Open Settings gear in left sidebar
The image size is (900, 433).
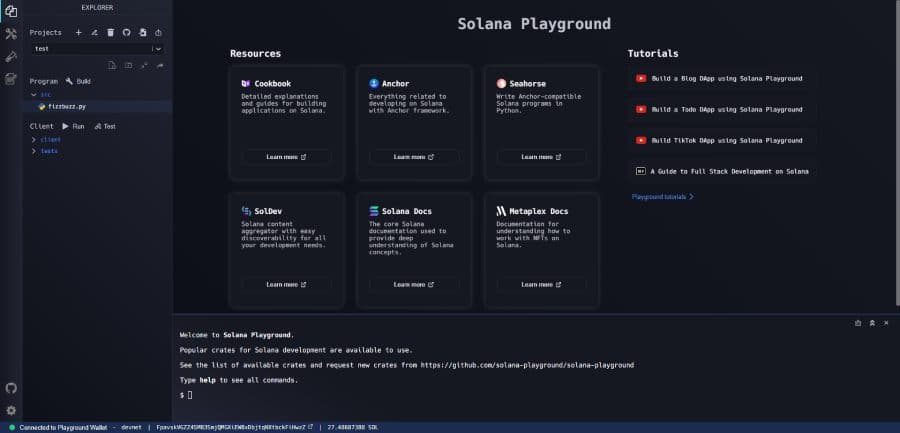[x=11, y=411]
